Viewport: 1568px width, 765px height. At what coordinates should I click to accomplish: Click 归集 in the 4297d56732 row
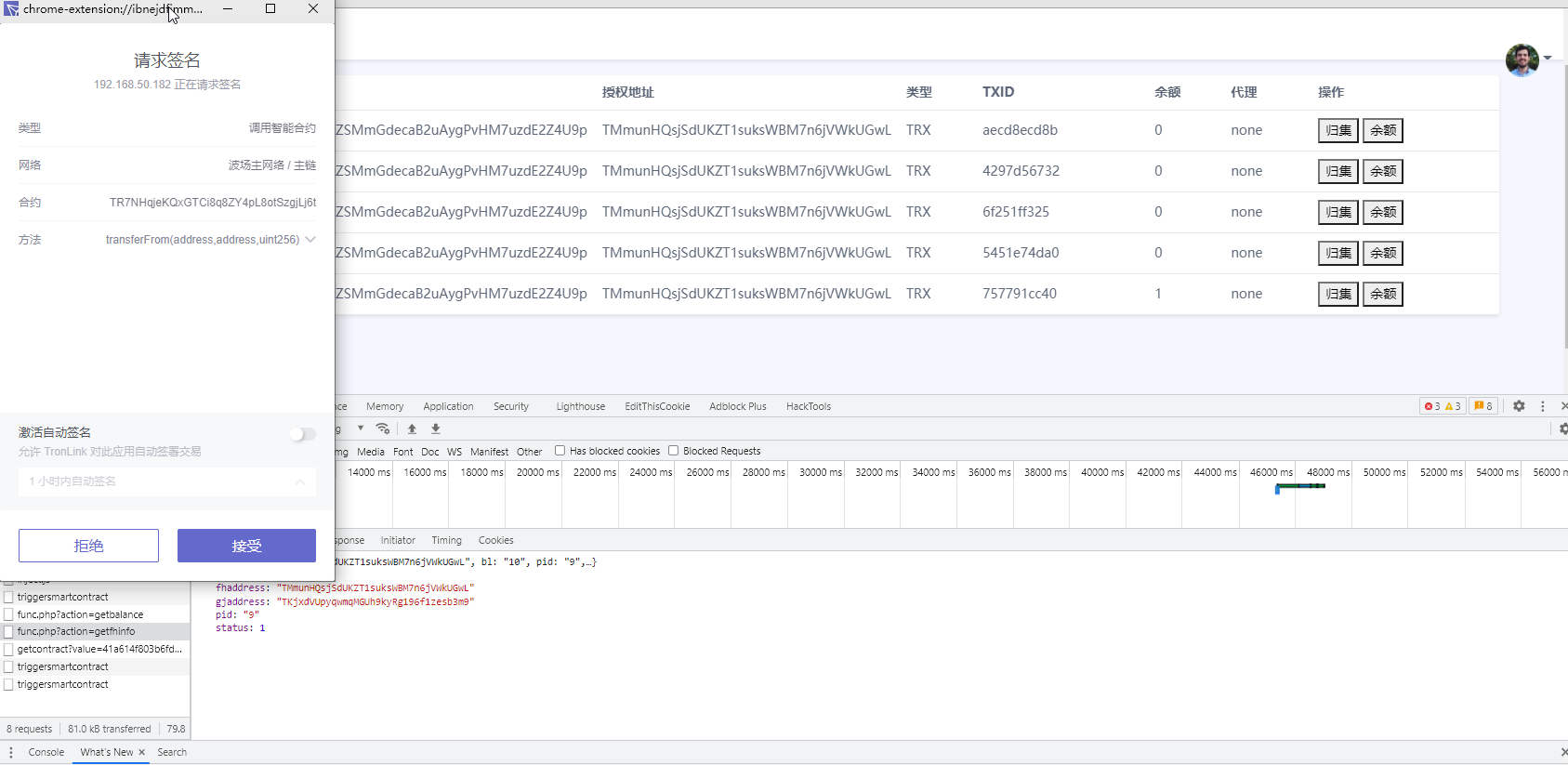[x=1338, y=171]
